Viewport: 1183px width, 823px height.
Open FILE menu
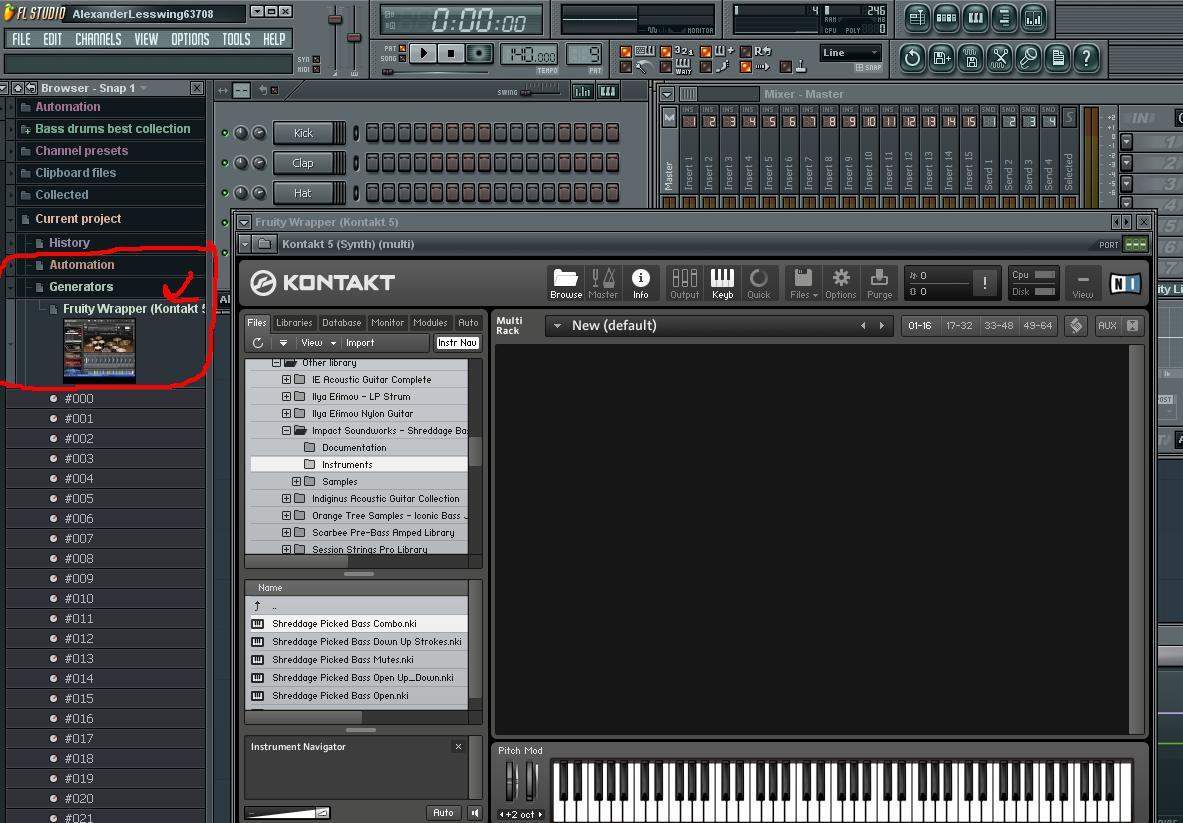click(x=21, y=39)
